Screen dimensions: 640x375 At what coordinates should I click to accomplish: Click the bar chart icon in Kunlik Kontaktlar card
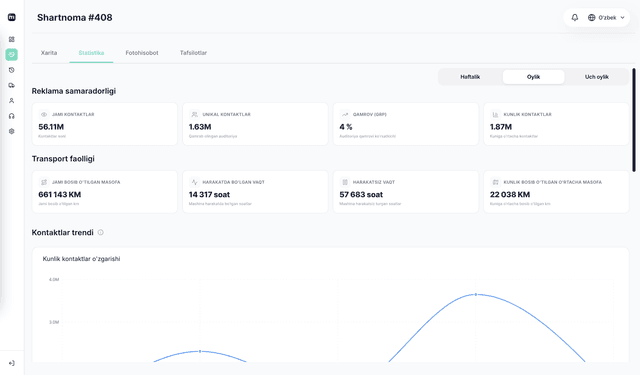[x=496, y=114]
